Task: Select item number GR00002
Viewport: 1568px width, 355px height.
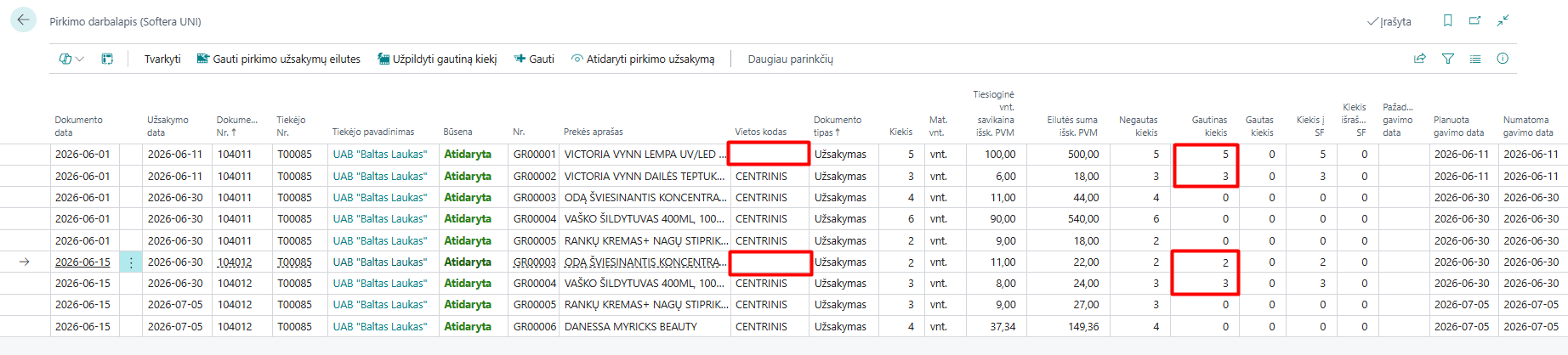Action: coord(534,176)
